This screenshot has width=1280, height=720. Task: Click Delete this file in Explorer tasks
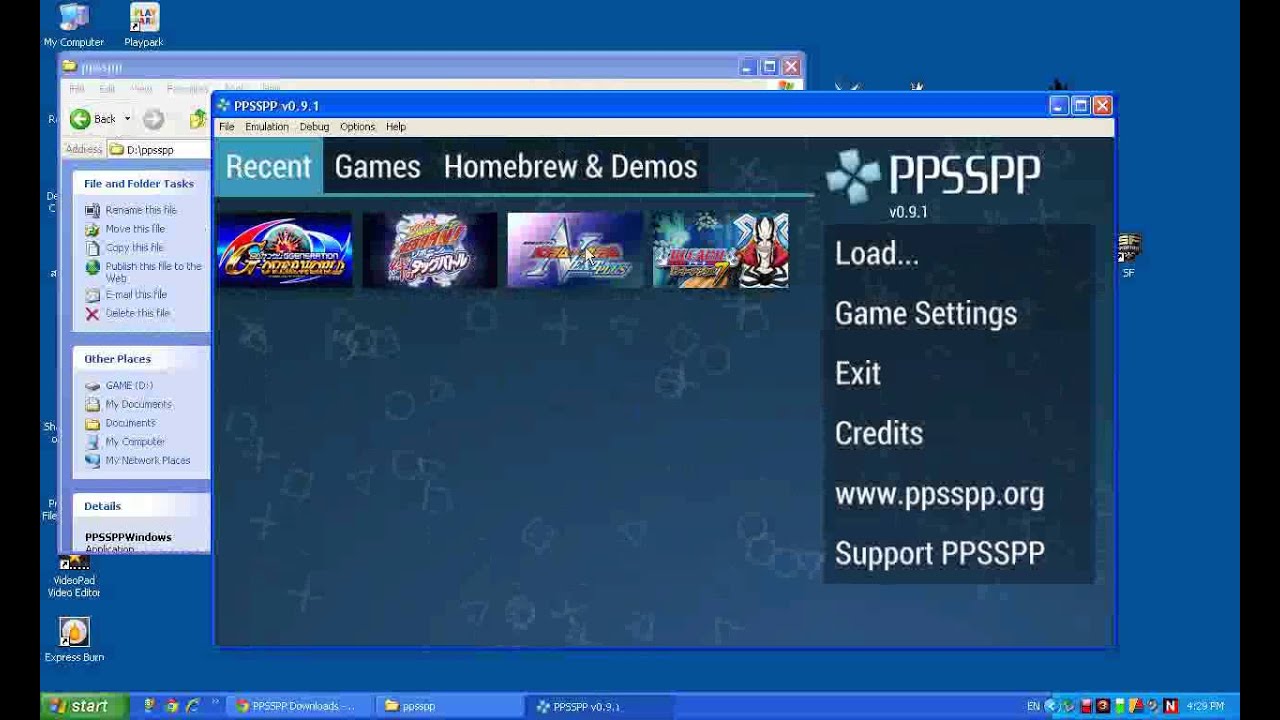point(138,313)
